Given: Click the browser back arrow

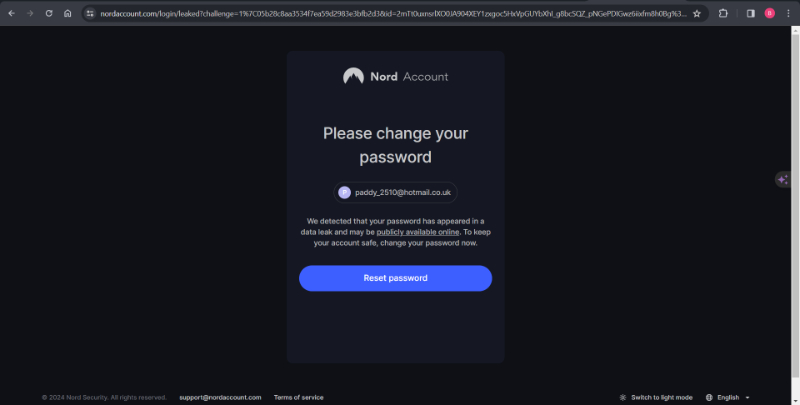Looking at the screenshot, I should (11, 13).
